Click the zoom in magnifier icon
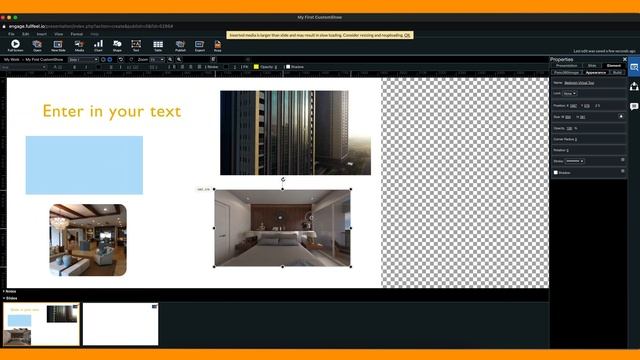 tap(179, 60)
